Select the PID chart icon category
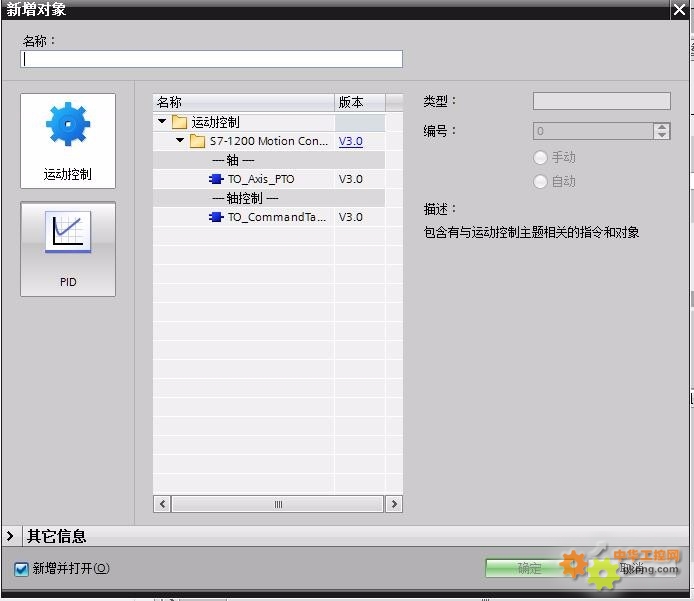The height and width of the screenshot is (601, 694). [68, 249]
